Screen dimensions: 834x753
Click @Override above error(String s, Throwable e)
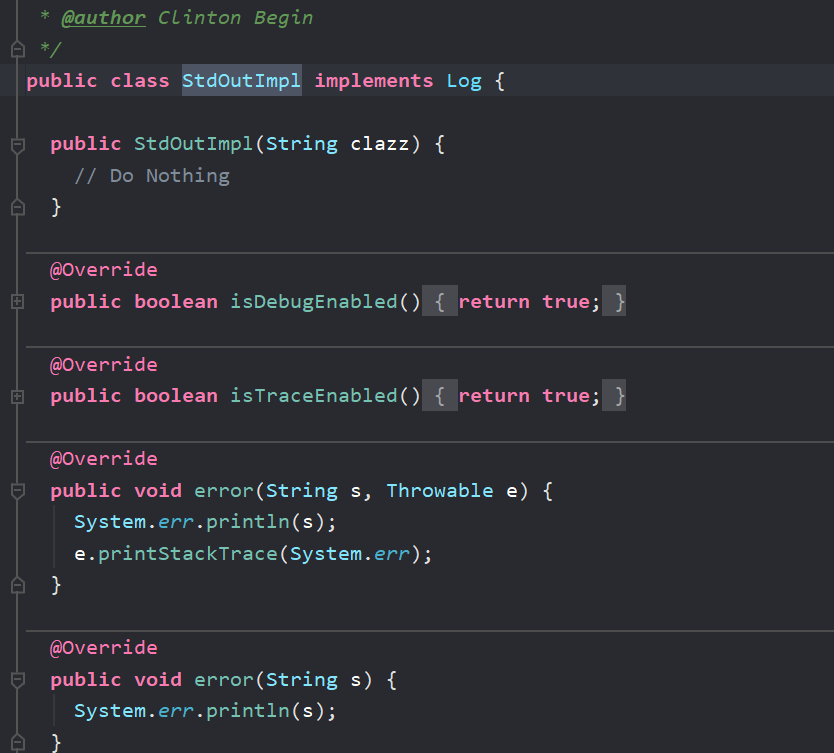click(104, 458)
